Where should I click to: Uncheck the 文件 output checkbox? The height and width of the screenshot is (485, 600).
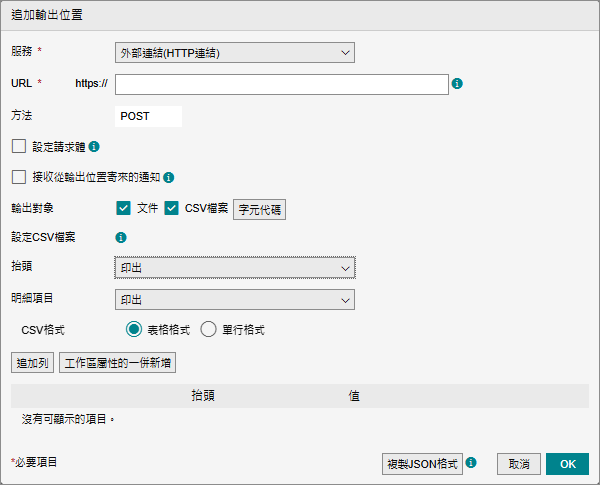(x=124, y=208)
